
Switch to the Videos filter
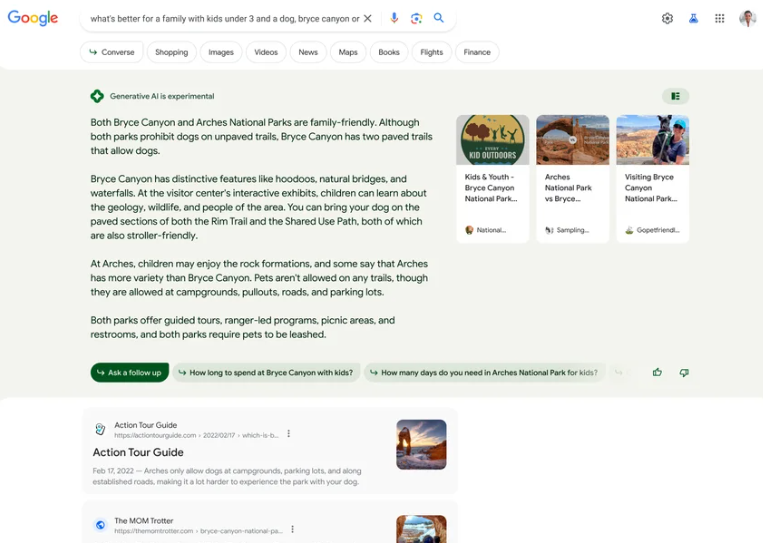(x=266, y=52)
